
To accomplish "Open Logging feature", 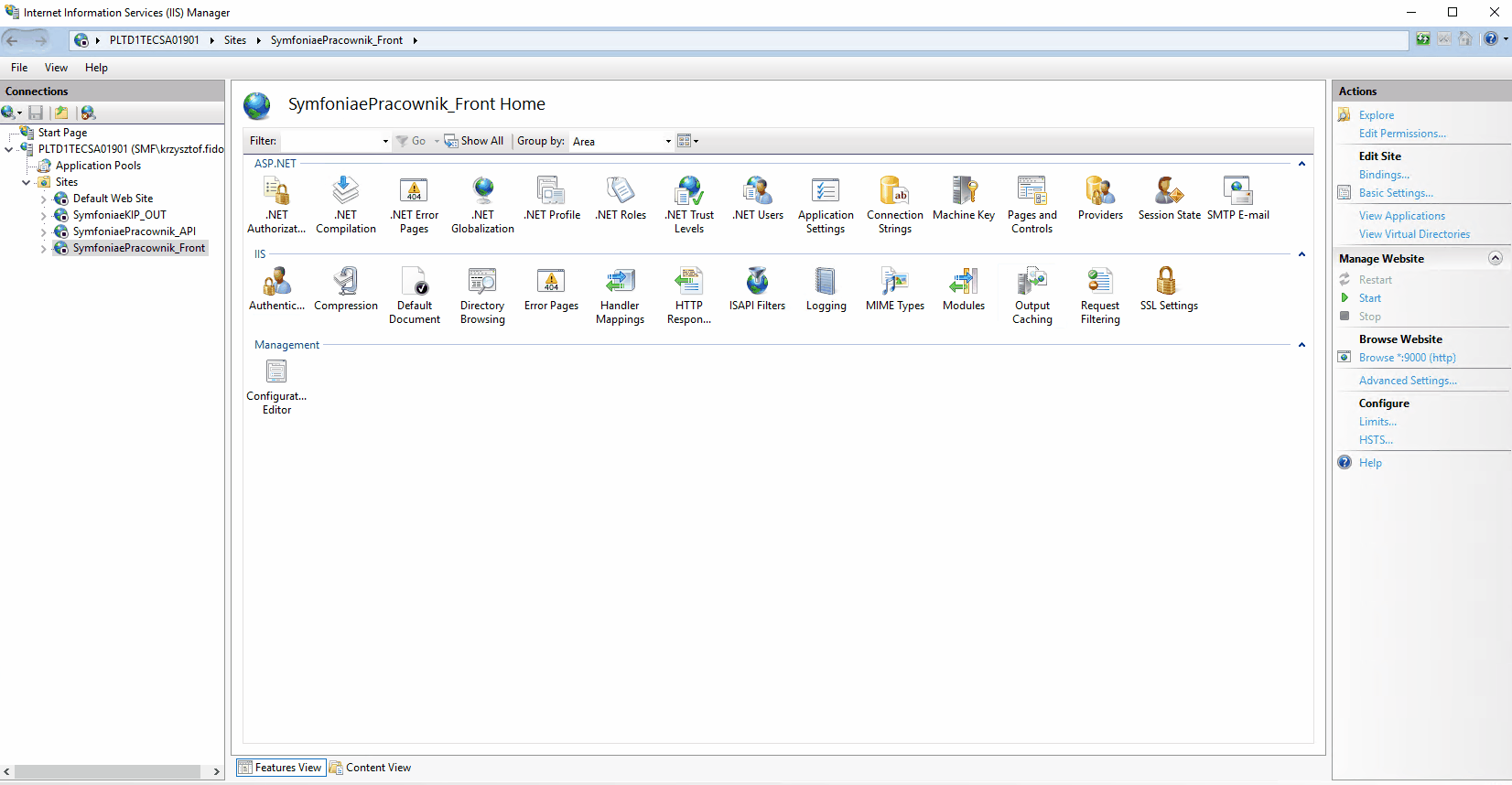I will coord(826,289).
